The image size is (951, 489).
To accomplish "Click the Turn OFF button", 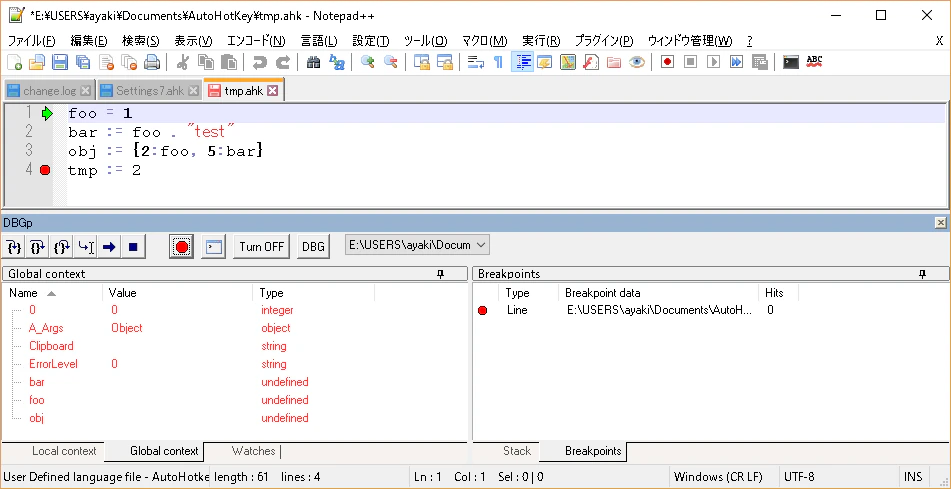I will pos(261,246).
